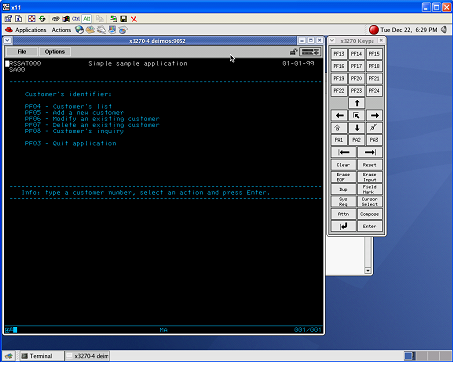Click the date and time clock

point(409,30)
